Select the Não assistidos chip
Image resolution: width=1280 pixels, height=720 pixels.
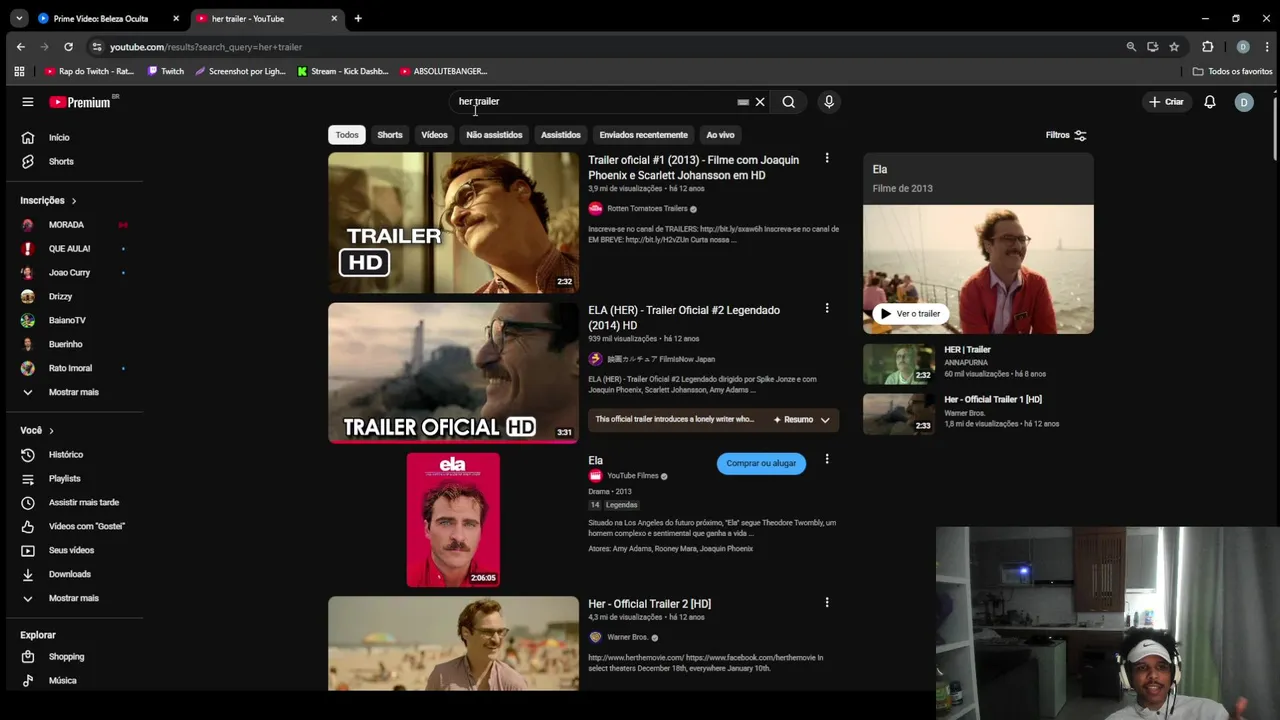click(494, 135)
